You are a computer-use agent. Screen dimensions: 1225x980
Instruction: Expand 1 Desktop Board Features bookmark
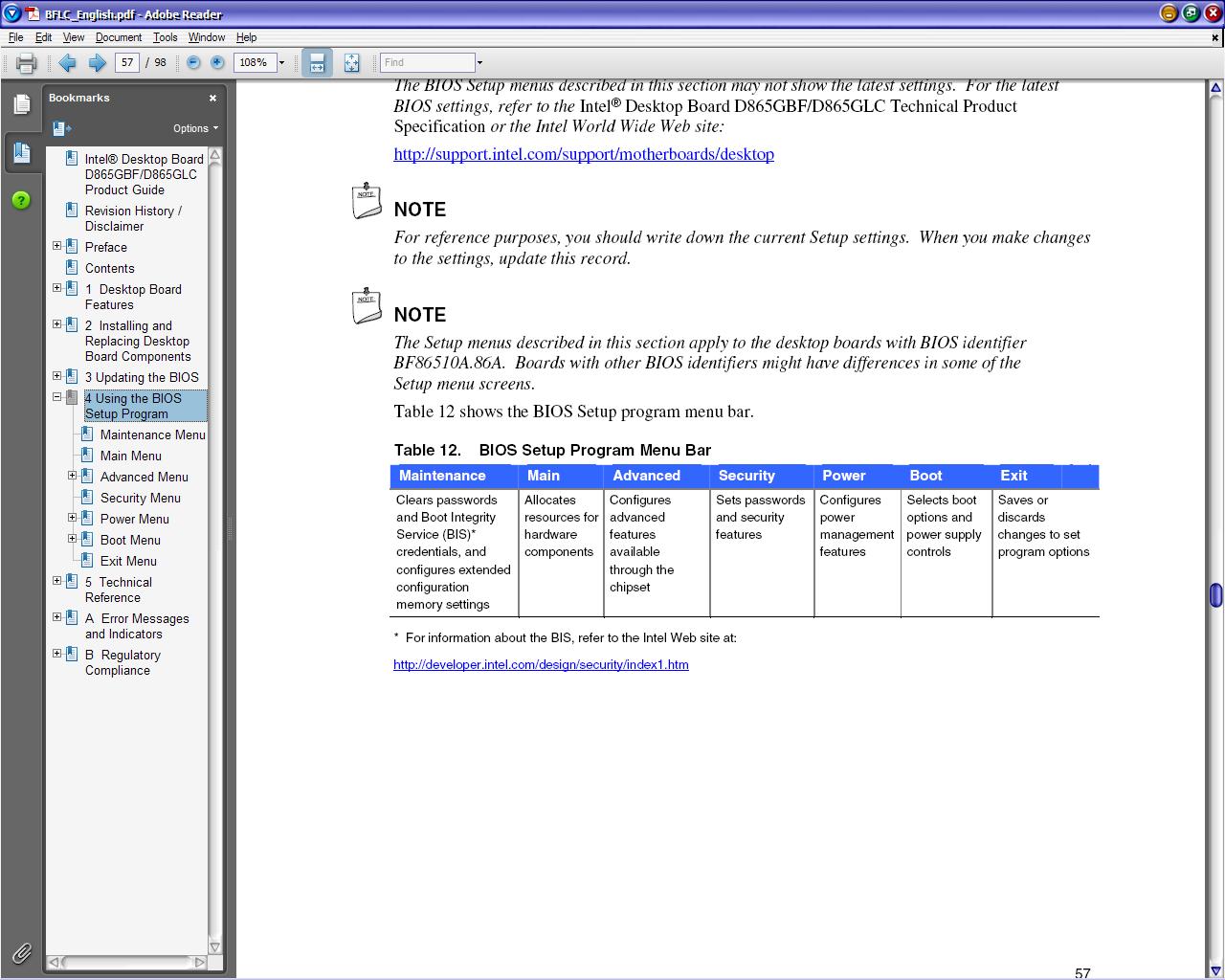click(x=56, y=288)
